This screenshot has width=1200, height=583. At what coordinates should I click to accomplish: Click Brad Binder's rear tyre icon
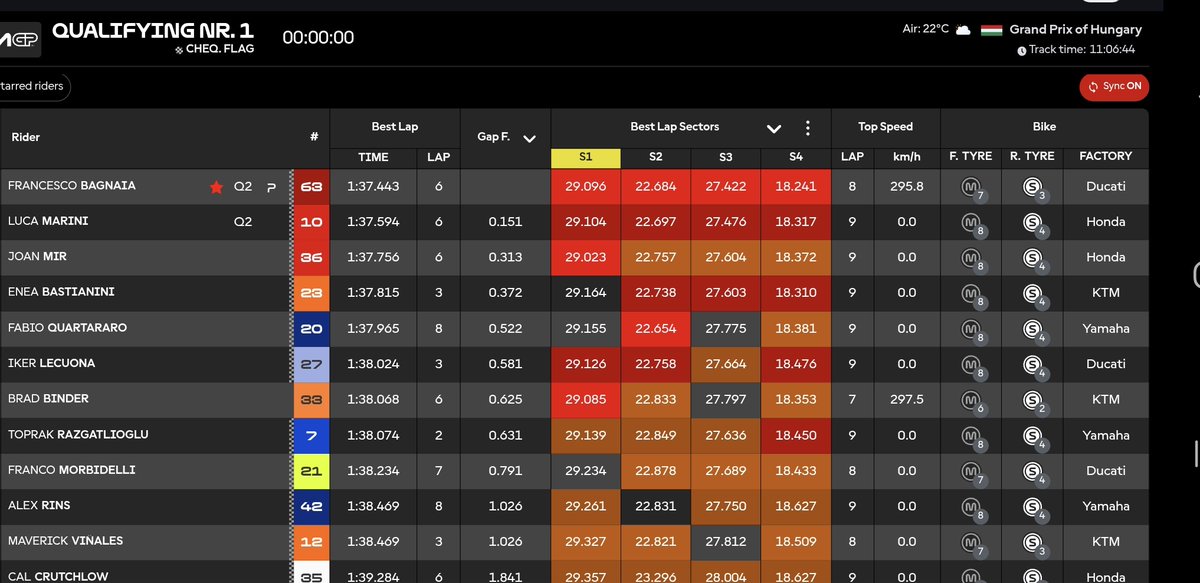tap(1034, 401)
